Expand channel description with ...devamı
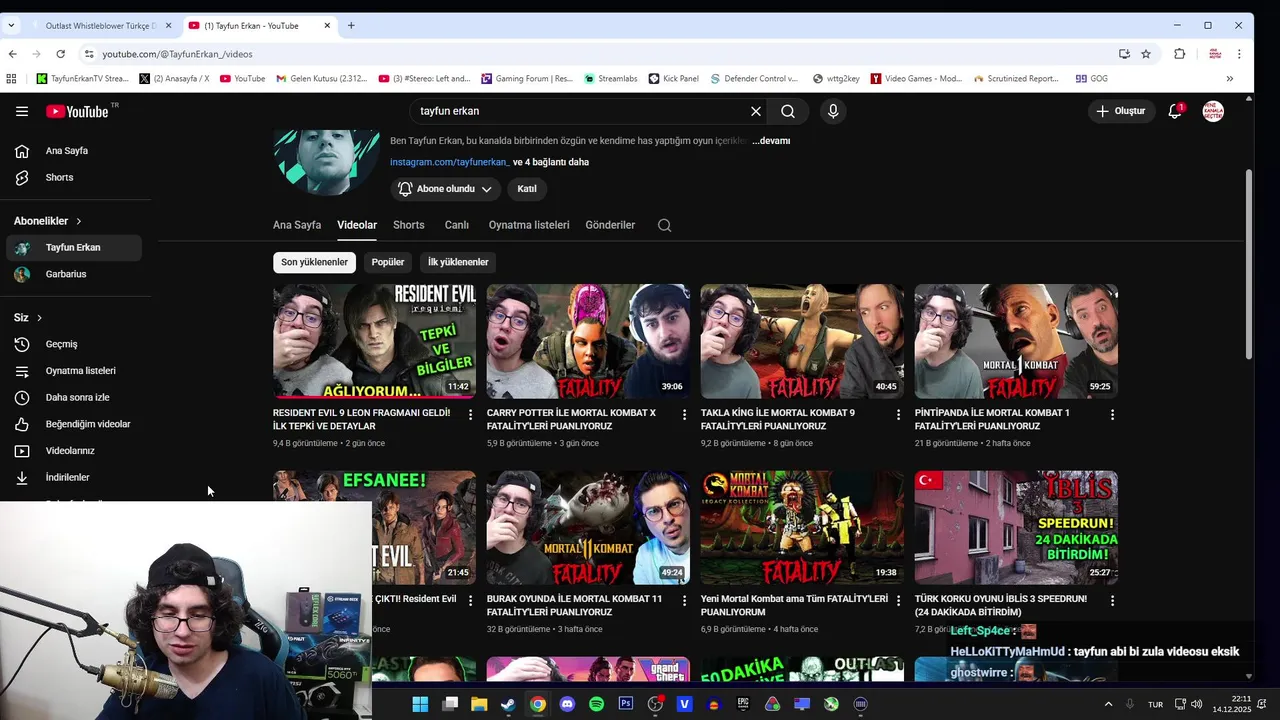The width and height of the screenshot is (1280, 720). (x=771, y=141)
